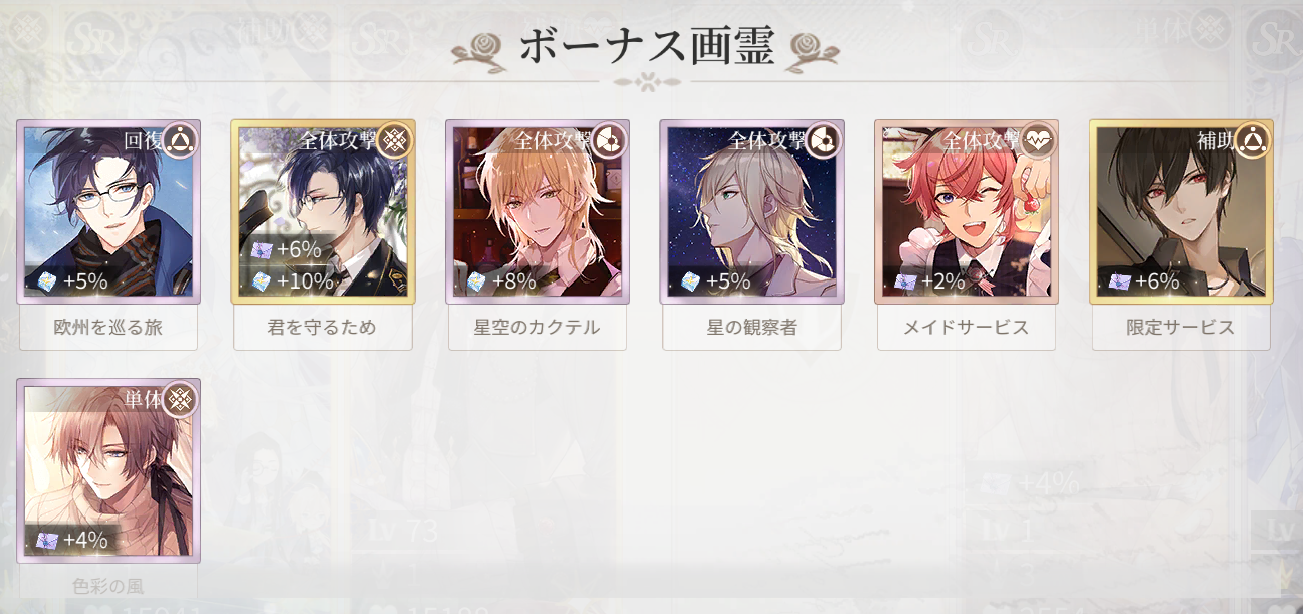This screenshot has height=614, width=1303.
Task: Click the heart icon on メイドサービス card
Action: 1039,140
